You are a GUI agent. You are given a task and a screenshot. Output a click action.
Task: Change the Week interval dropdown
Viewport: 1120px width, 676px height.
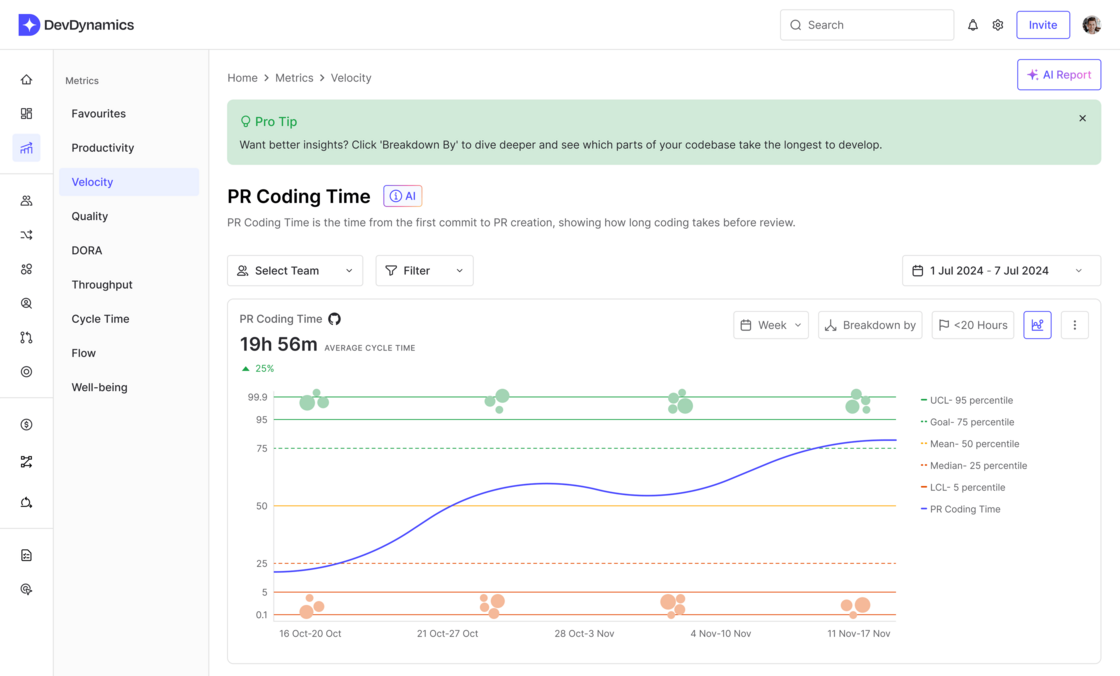(x=771, y=325)
